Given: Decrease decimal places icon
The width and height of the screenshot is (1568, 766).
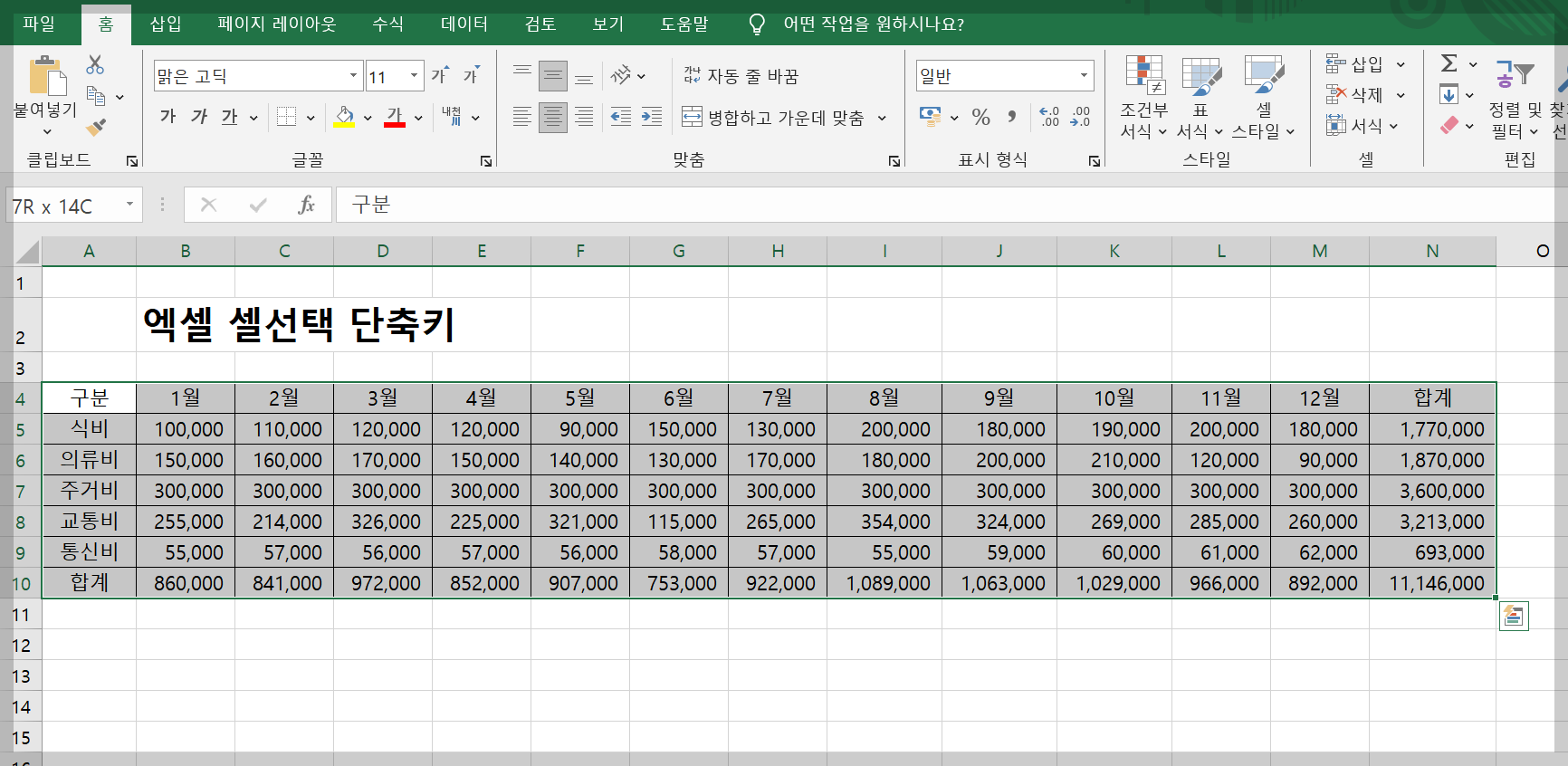Looking at the screenshot, I should click(1080, 117).
